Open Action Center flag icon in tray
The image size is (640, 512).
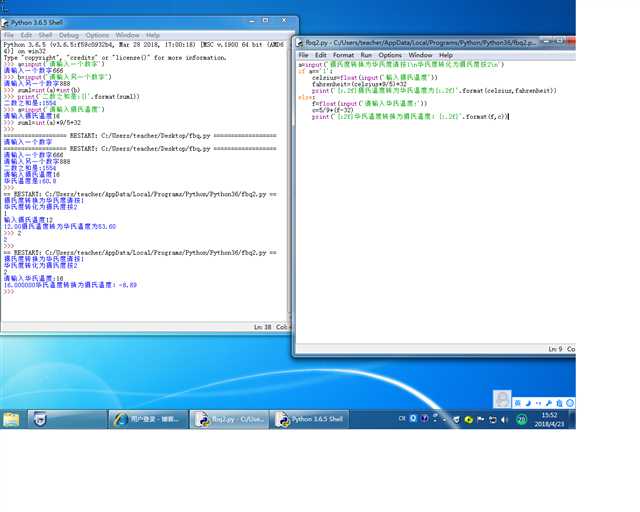pos(480,420)
